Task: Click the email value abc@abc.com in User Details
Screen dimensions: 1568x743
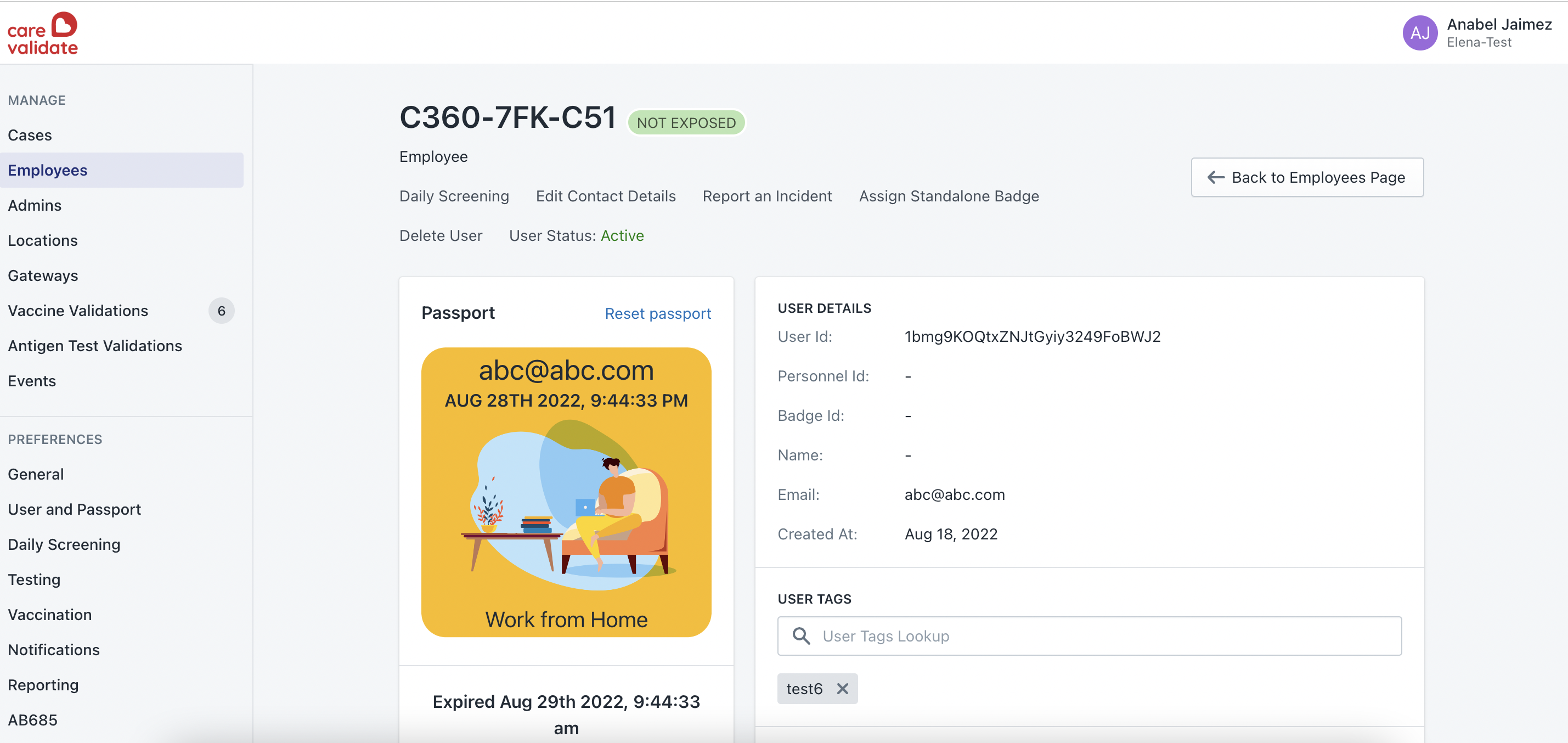Action: (955, 494)
